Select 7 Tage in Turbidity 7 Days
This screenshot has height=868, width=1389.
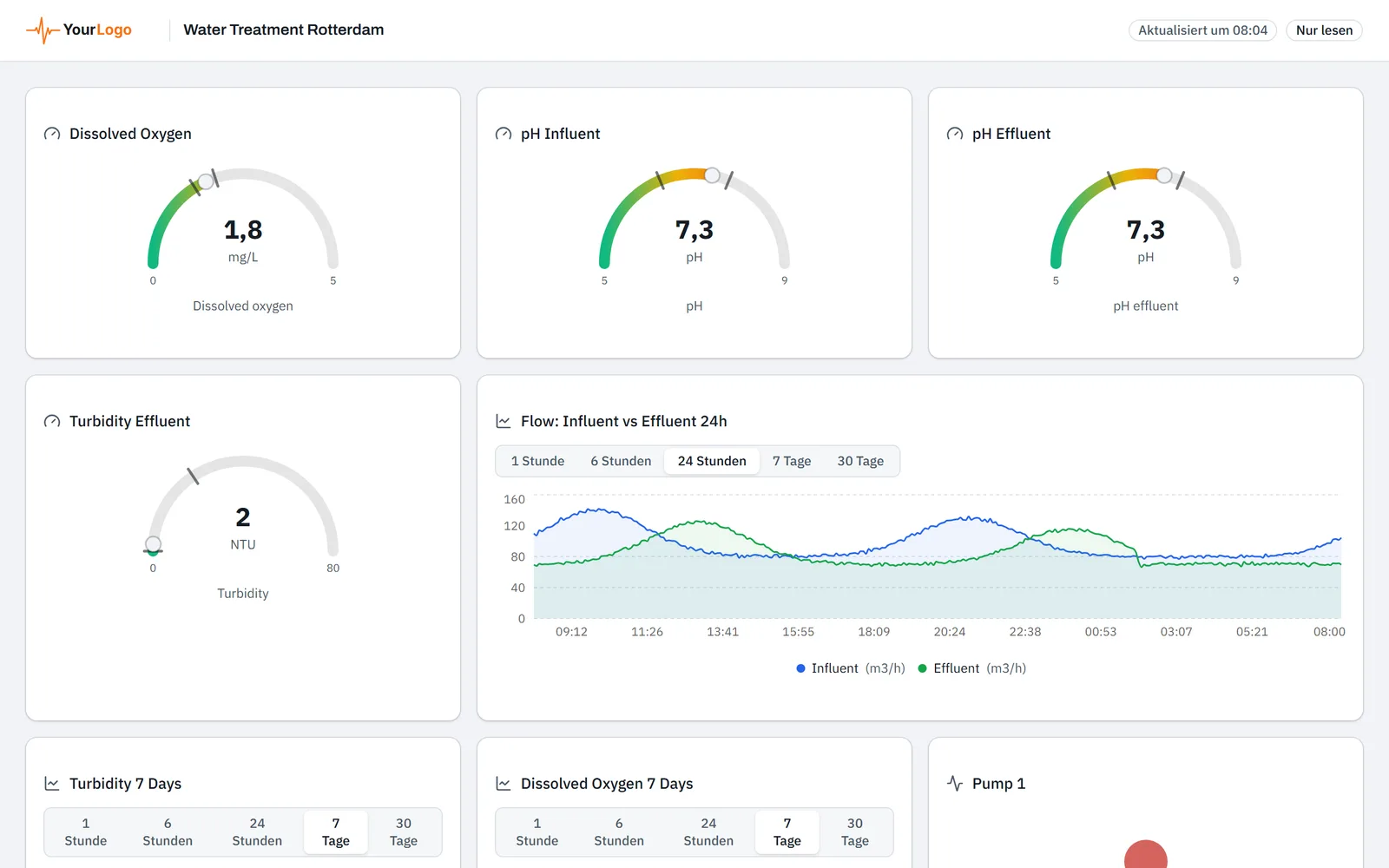click(x=336, y=832)
